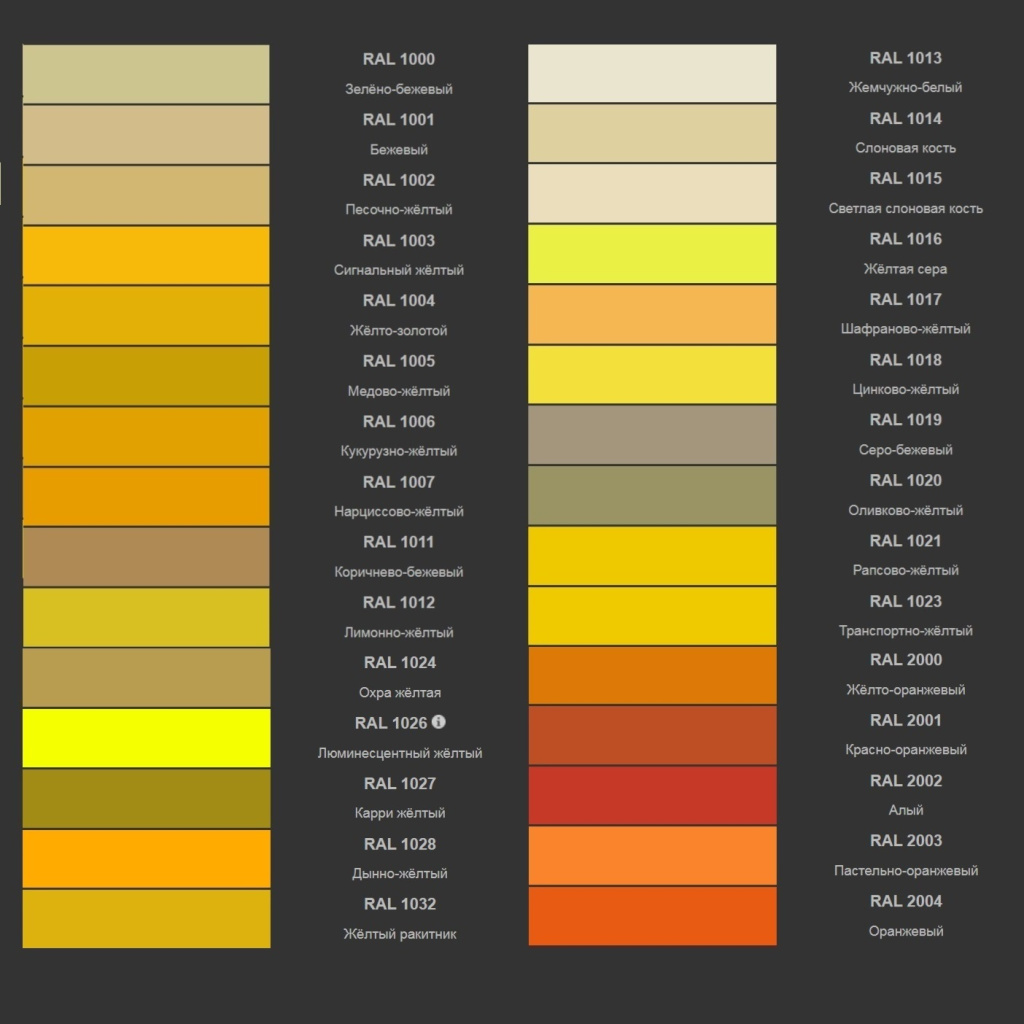This screenshot has height=1024, width=1024.
Task: Select the RAL 1019 grey-beige swatch
Action: point(652,435)
